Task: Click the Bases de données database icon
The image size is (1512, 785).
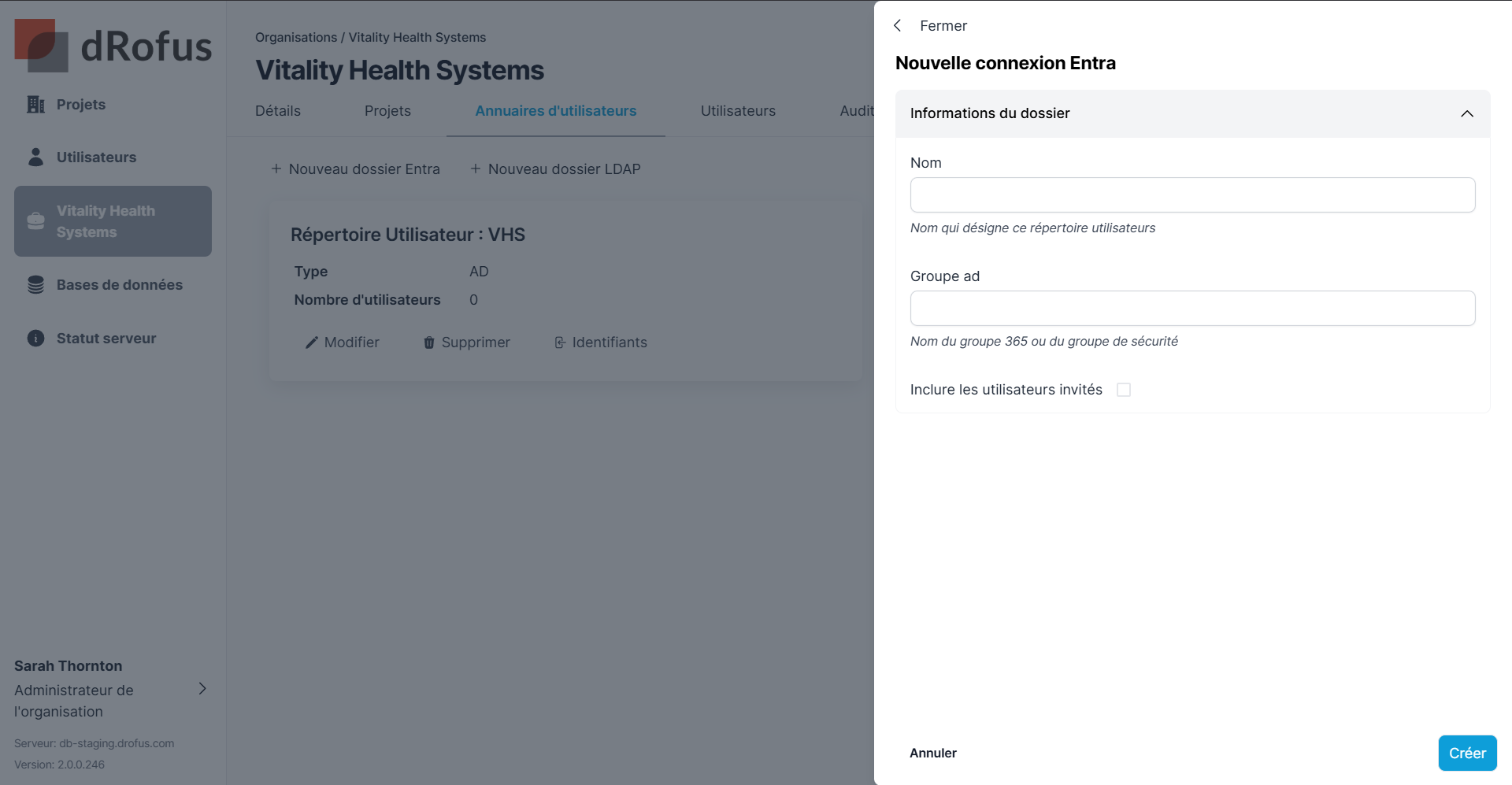Action: (x=35, y=285)
